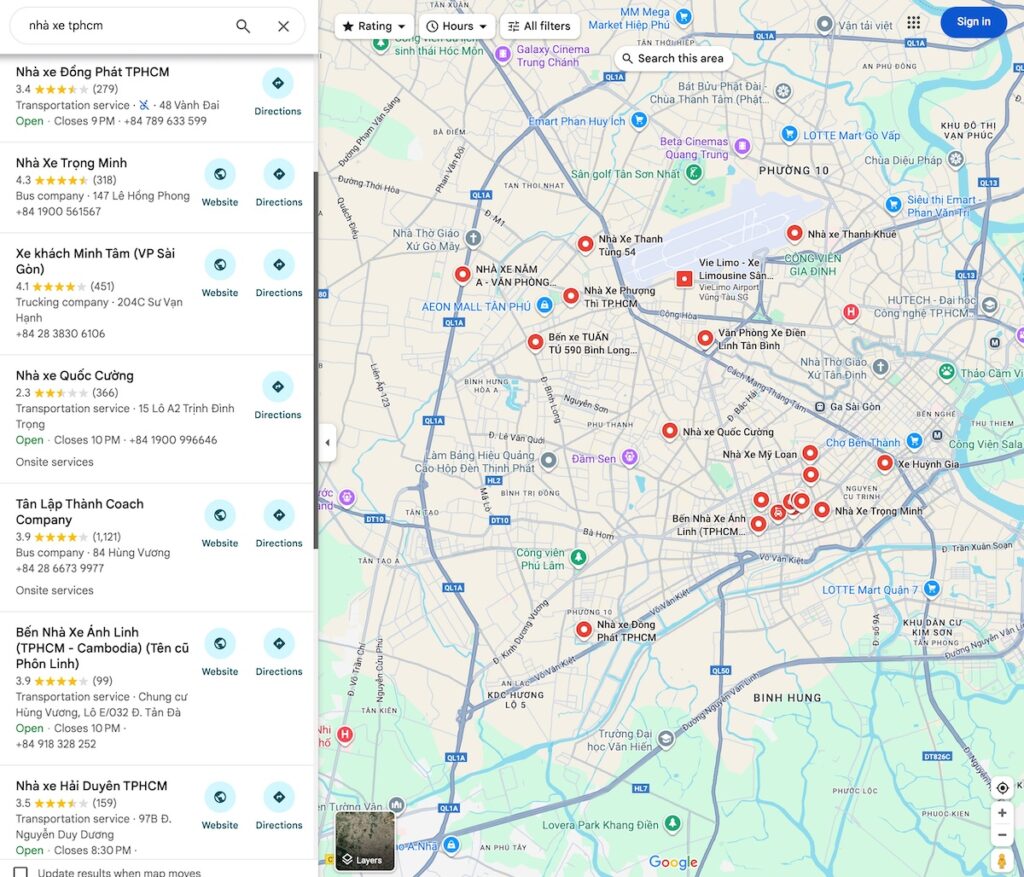The width and height of the screenshot is (1024, 877).
Task: Get directions to Nhà Xe Trọng Minh
Action: 279,184
